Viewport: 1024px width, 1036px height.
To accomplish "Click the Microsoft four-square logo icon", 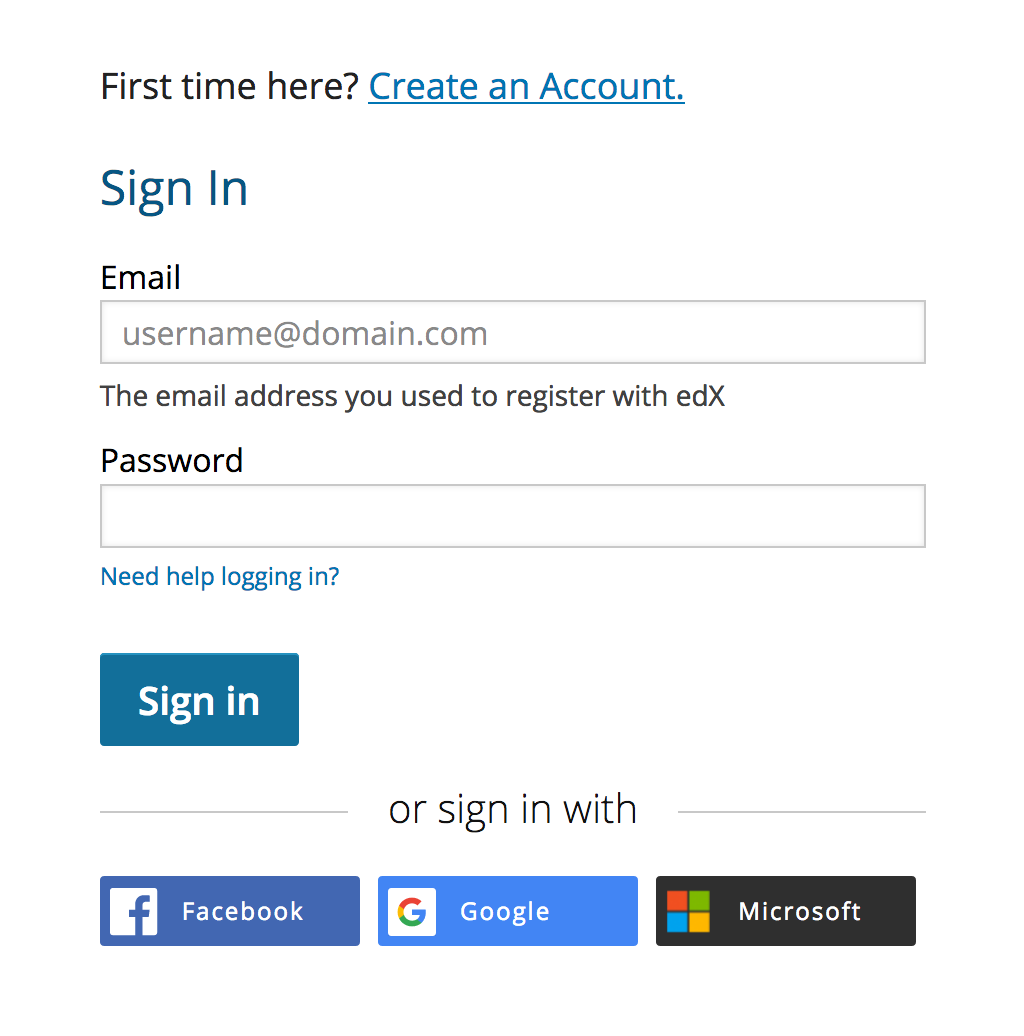I will click(x=688, y=911).
